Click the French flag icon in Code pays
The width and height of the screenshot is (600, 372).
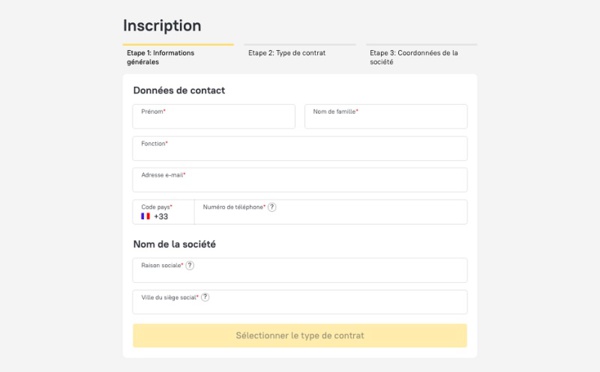tap(145, 216)
